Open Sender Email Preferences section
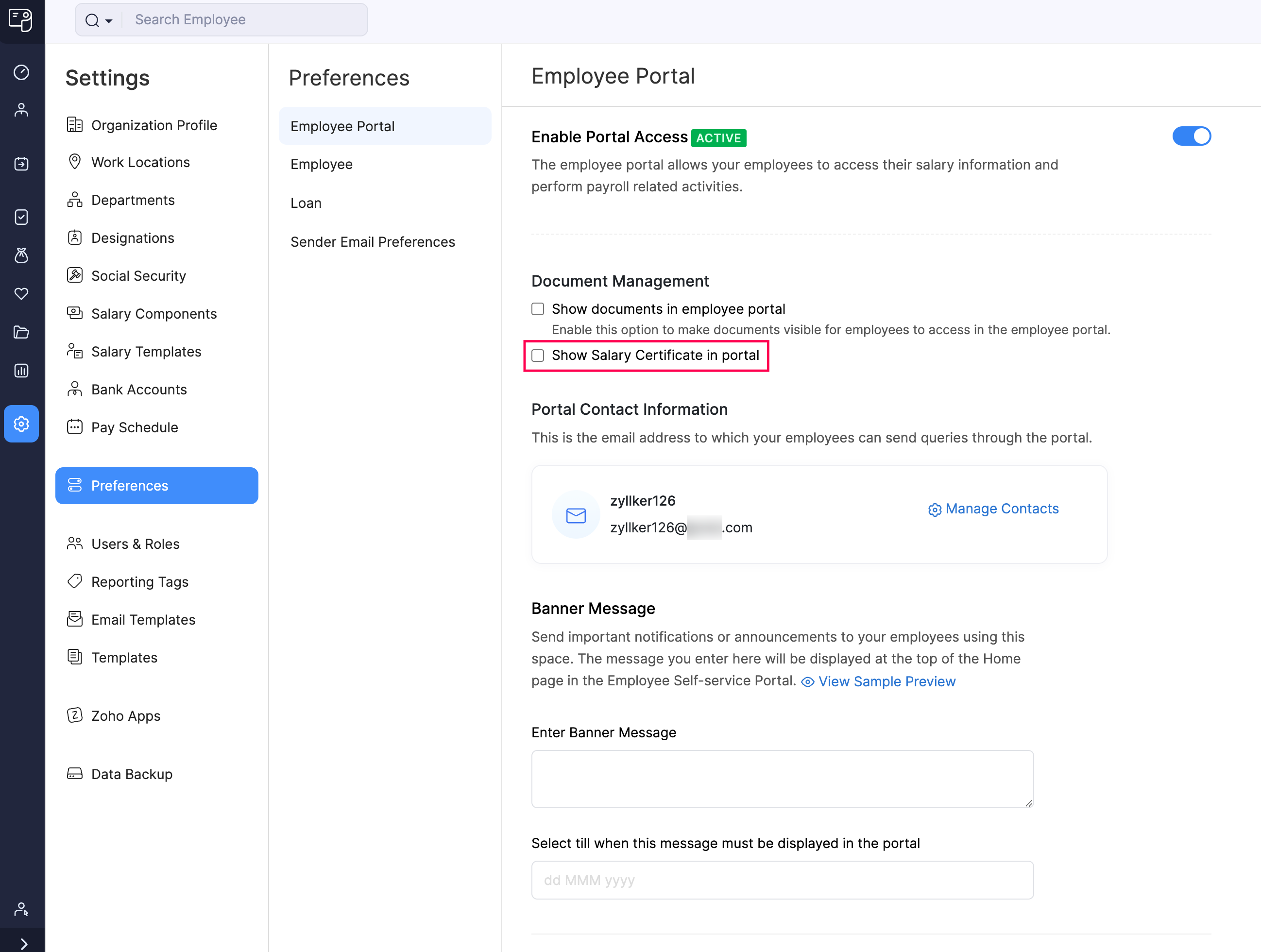The width and height of the screenshot is (1261, 952). point(372,241)
